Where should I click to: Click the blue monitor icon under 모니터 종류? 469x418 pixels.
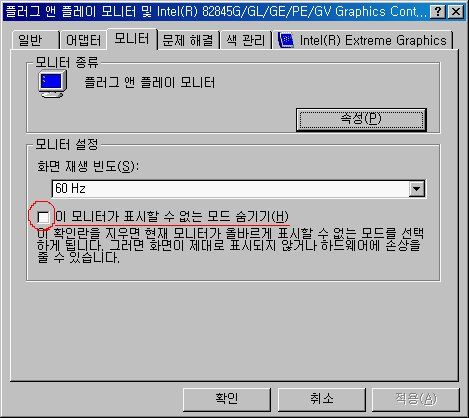(53, 83)
